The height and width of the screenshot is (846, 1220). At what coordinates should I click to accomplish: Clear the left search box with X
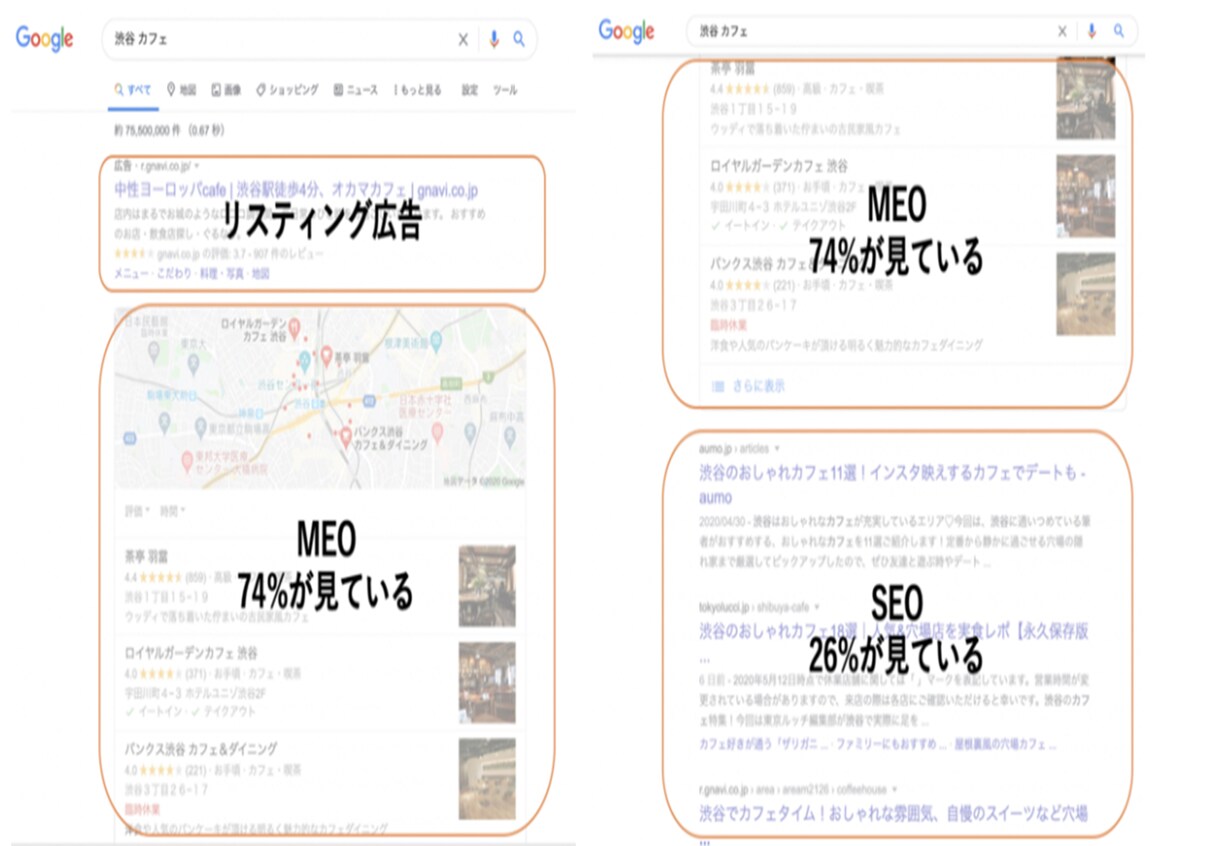pyautogui.click(x=463, y=40)
